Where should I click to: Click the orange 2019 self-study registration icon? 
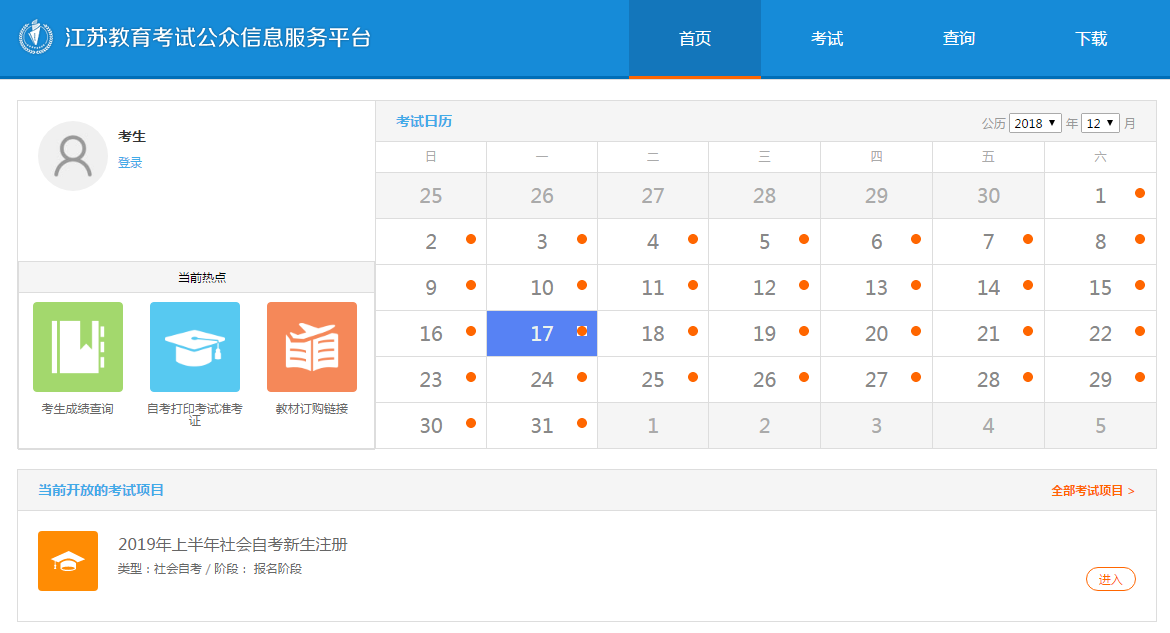point(68,561)
